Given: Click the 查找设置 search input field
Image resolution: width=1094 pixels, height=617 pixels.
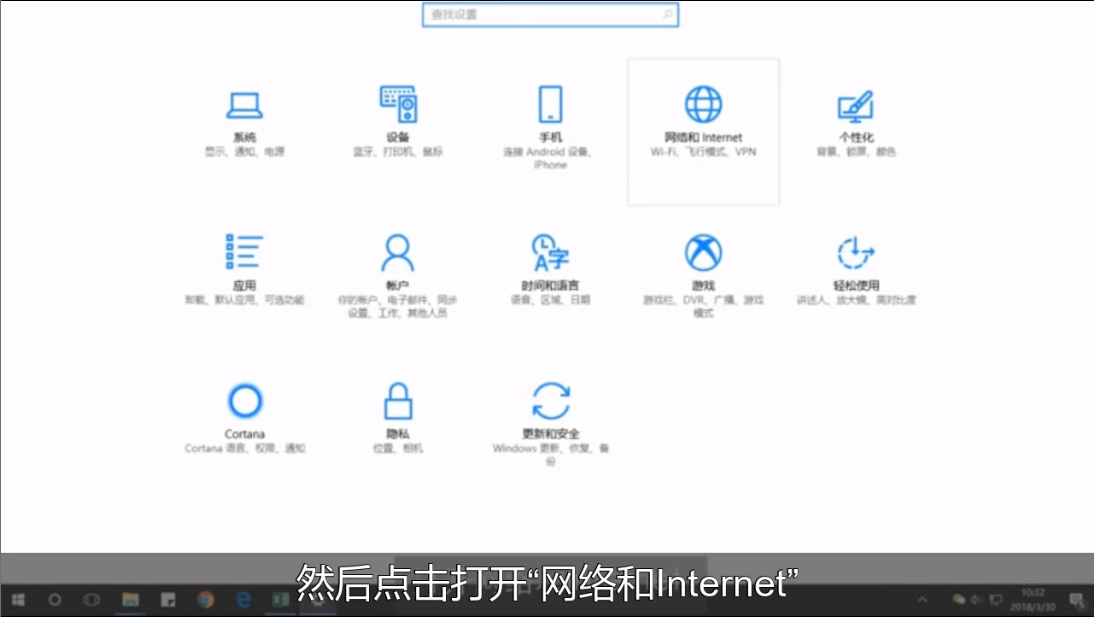Looking at the screenshot, I should [540, 15].
